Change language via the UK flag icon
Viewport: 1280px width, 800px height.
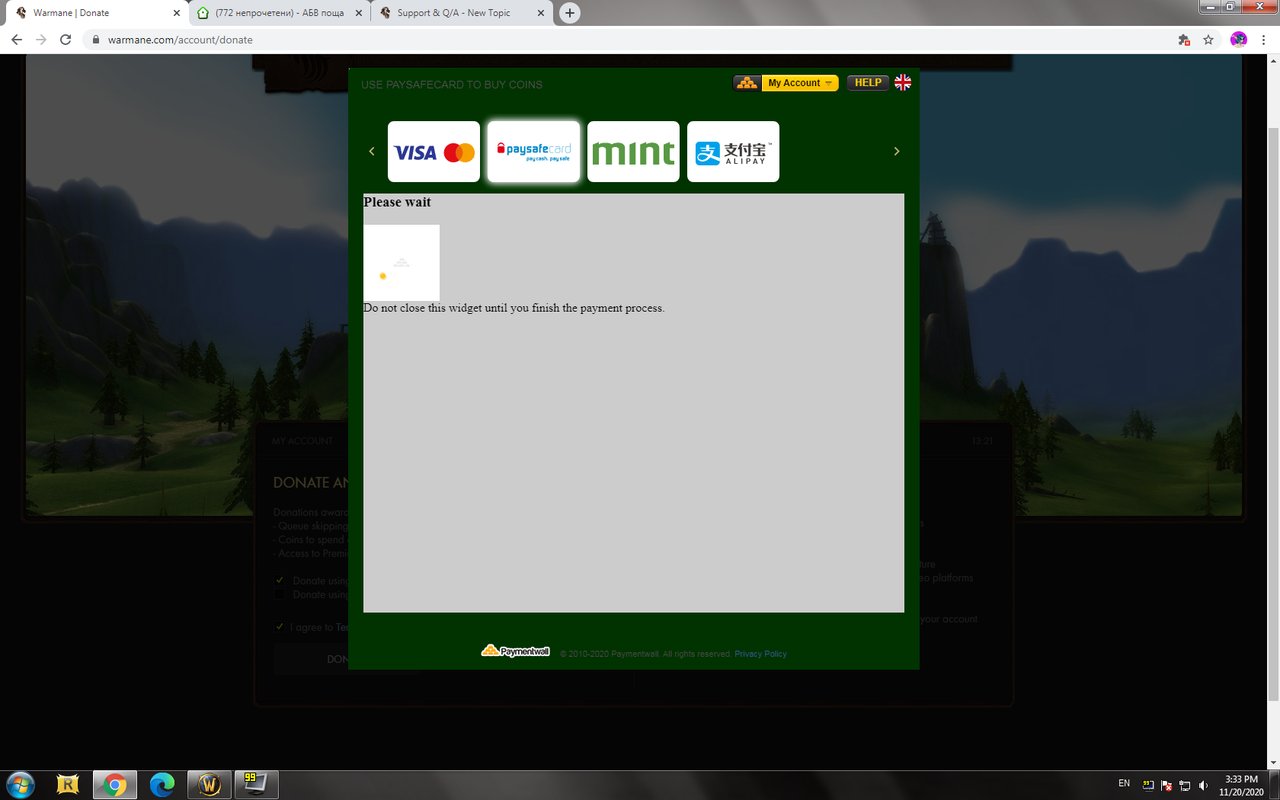click(x=903, y=83)
